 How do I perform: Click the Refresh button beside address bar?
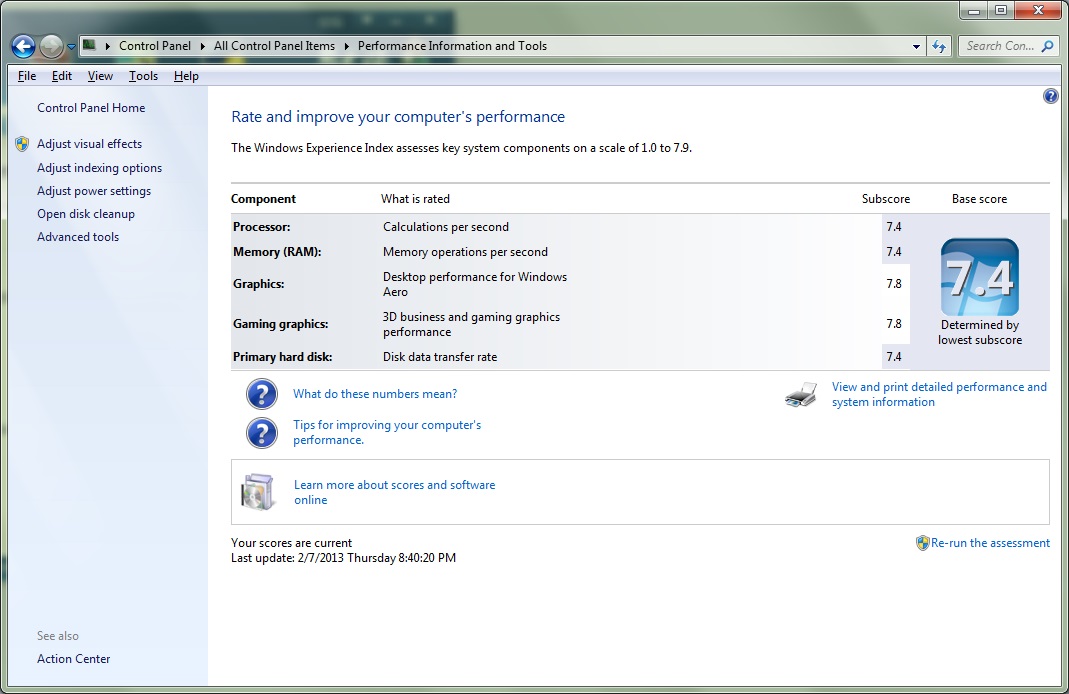pos(939,46)
